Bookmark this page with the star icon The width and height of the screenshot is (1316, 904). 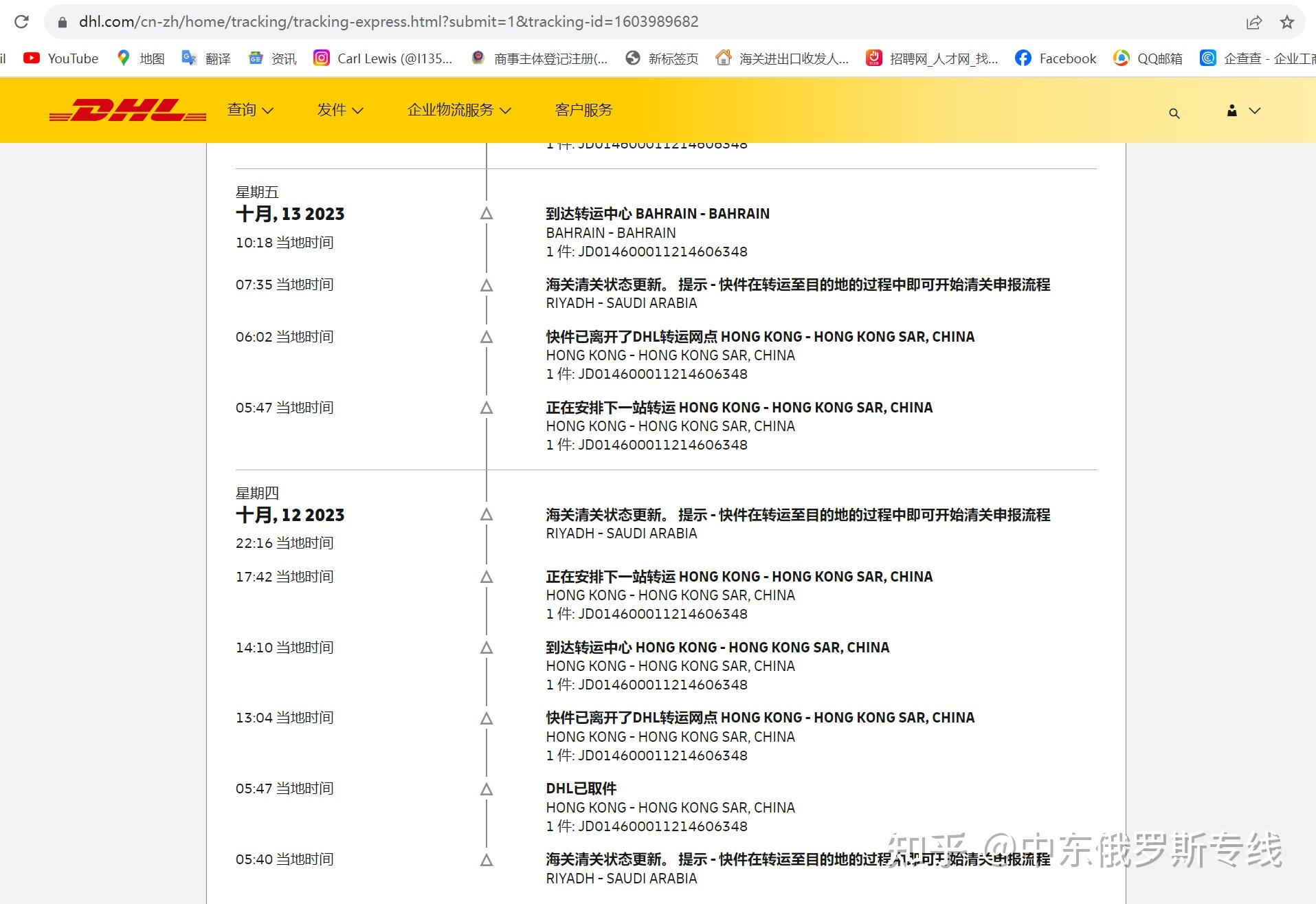click(x=1287, y=22)
